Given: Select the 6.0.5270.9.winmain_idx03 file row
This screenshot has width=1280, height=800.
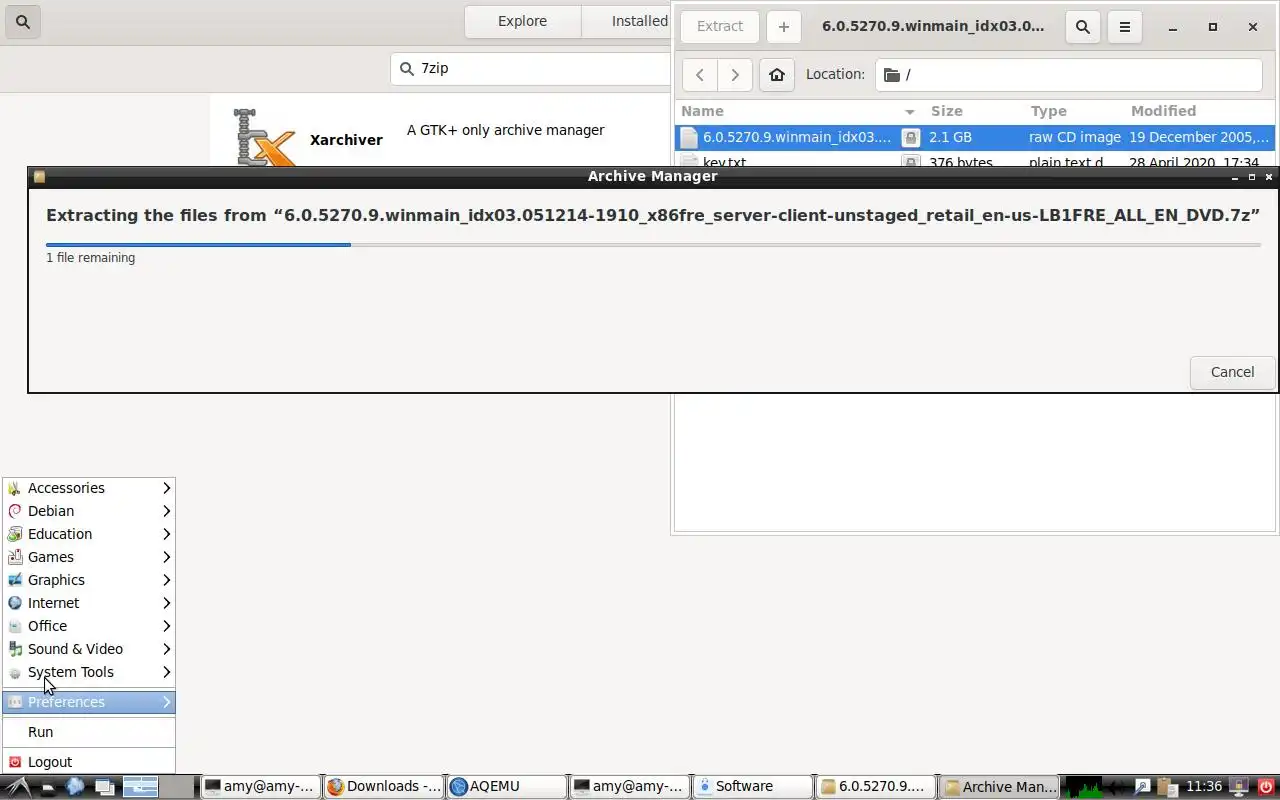Looking at the screenshot, I should point(975,137).
